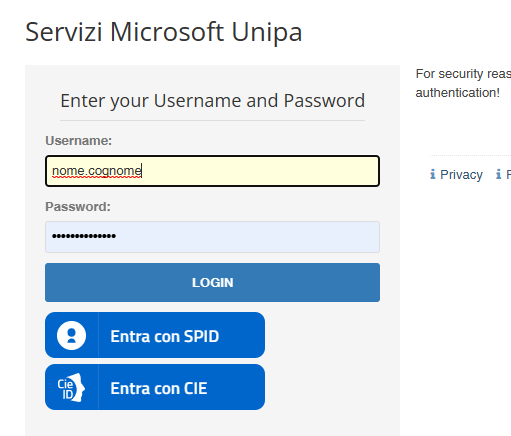This screenshot has width=511, height=436.
Task: Click the info icon beside Privacy
Action: [x=433, y=174]
